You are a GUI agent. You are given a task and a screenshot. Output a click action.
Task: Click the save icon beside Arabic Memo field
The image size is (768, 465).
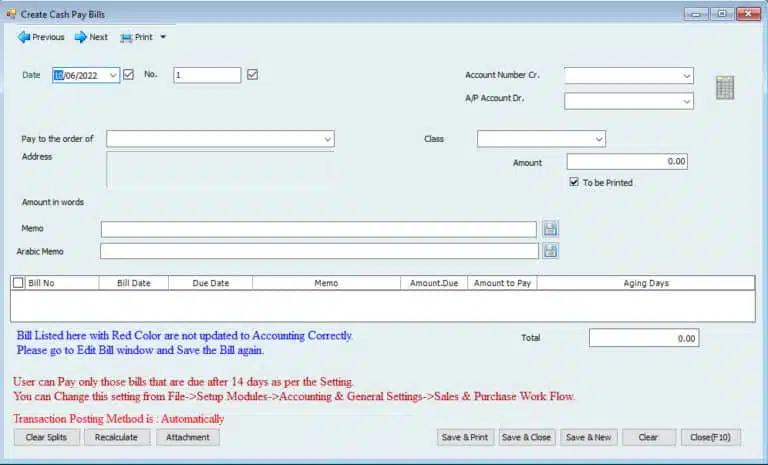[x=550, y=251]
